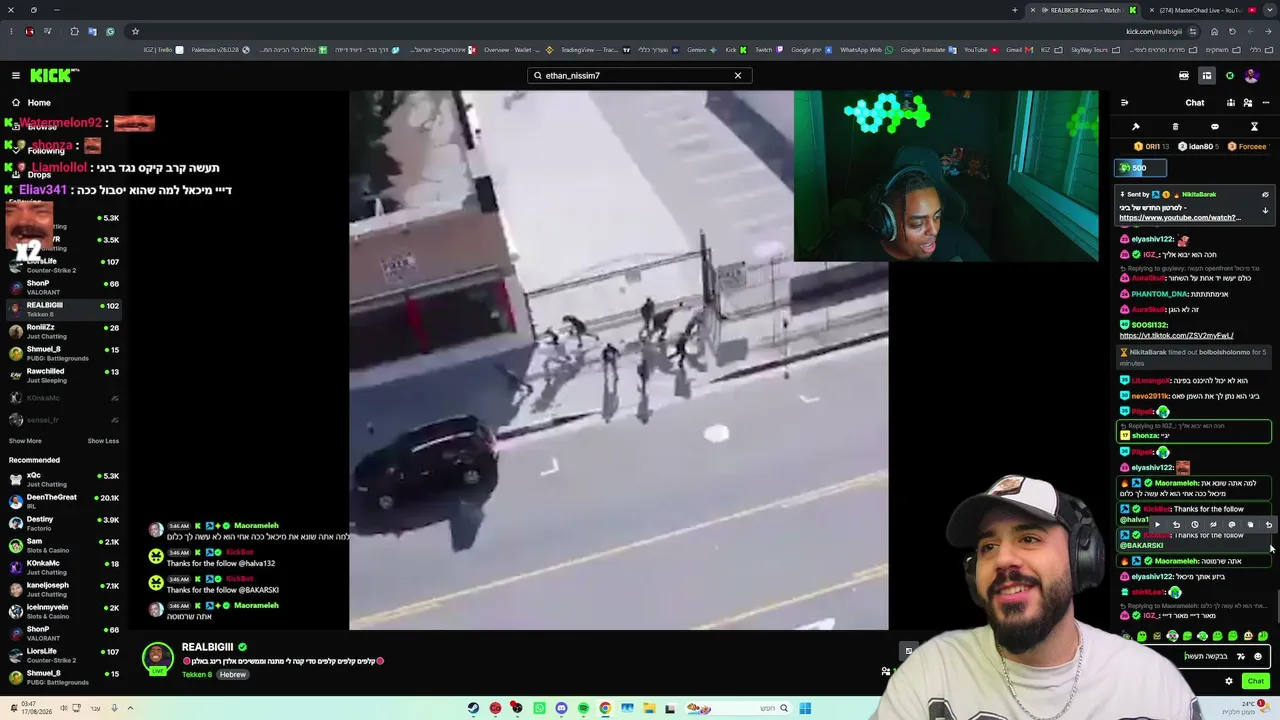This screenshot has height=720, width=1280.
Task: Click NikitaBarak username in pinned message
Action: click(1199, 194)
